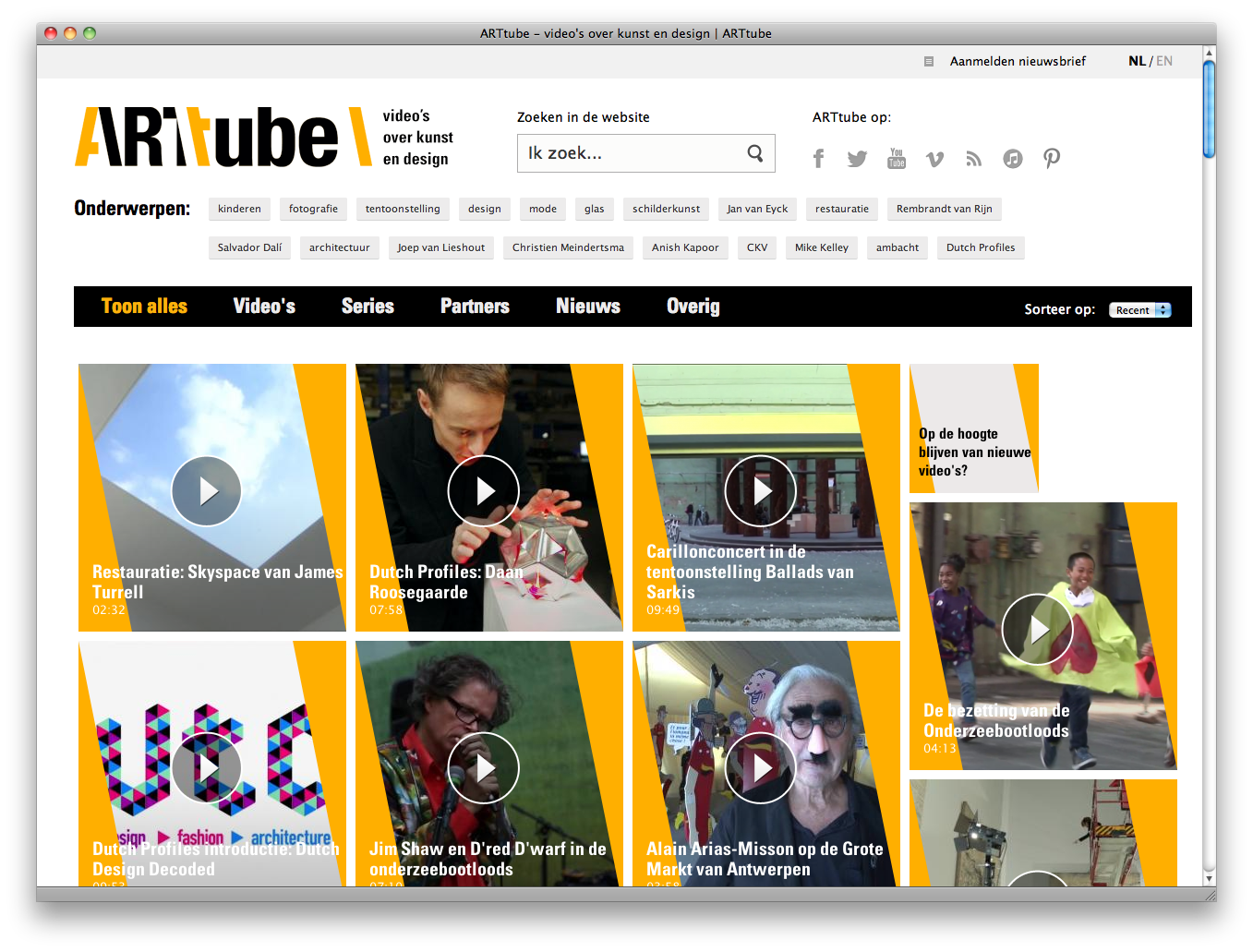Viewport: 1253px width, 952px height.
Task: Open the Overig tab
Action: [693, 307]
